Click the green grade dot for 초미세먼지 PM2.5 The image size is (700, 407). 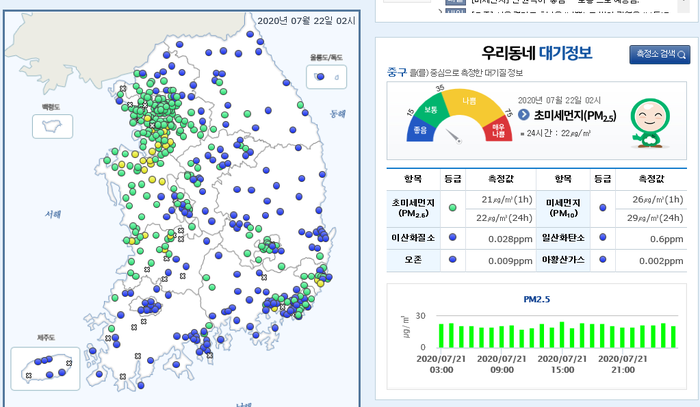[x=453, y=208]
